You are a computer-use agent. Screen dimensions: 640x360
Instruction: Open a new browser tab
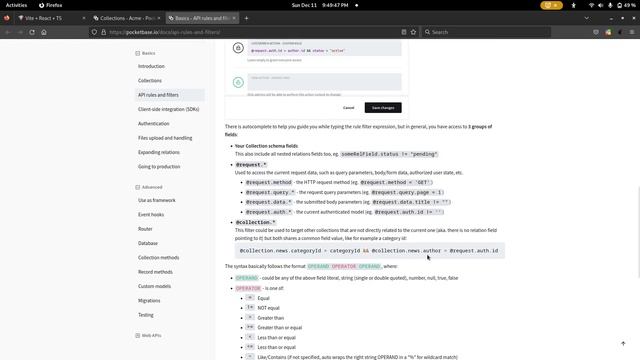(246, 18)
